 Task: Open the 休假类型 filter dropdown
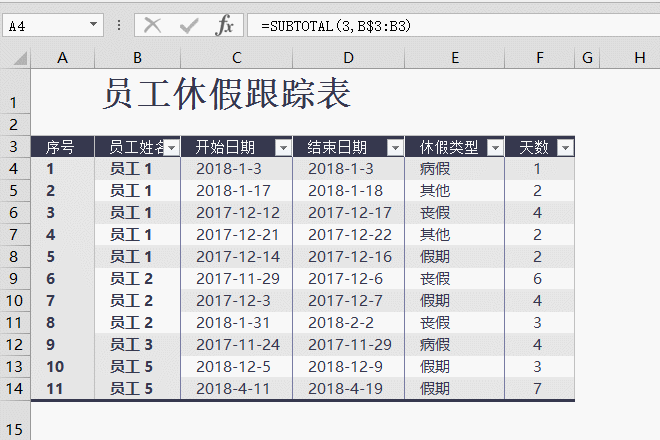[495, 148]
